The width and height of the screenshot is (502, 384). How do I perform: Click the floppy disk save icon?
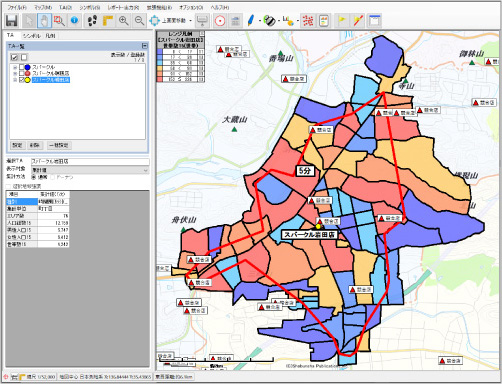[x=12, y=21]
